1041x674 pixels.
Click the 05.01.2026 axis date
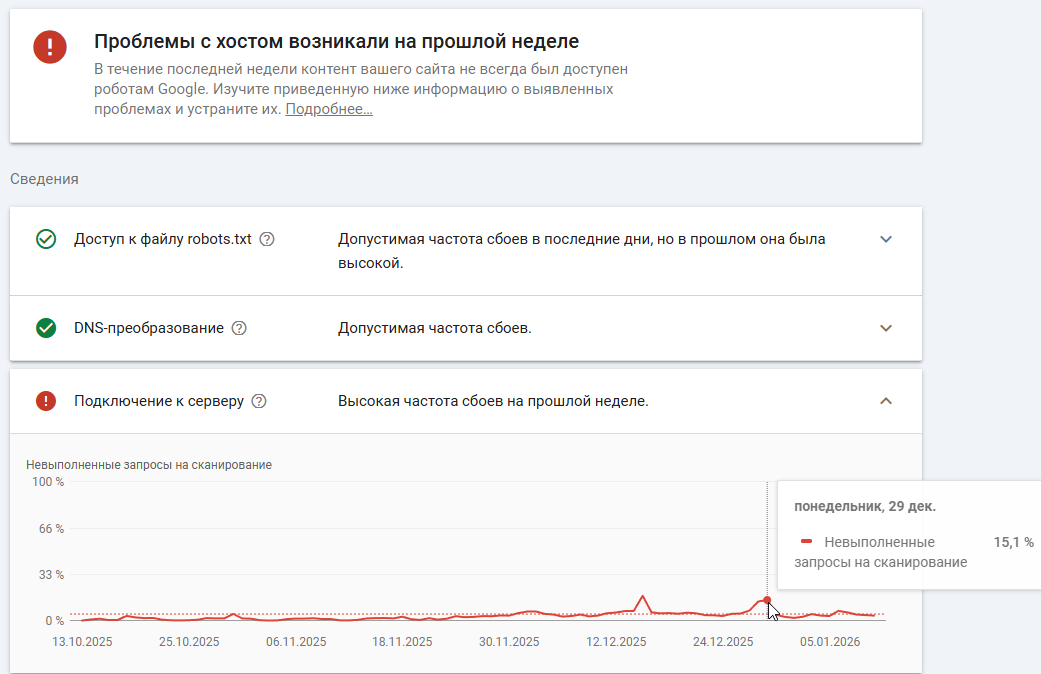(x=830, y=642)
